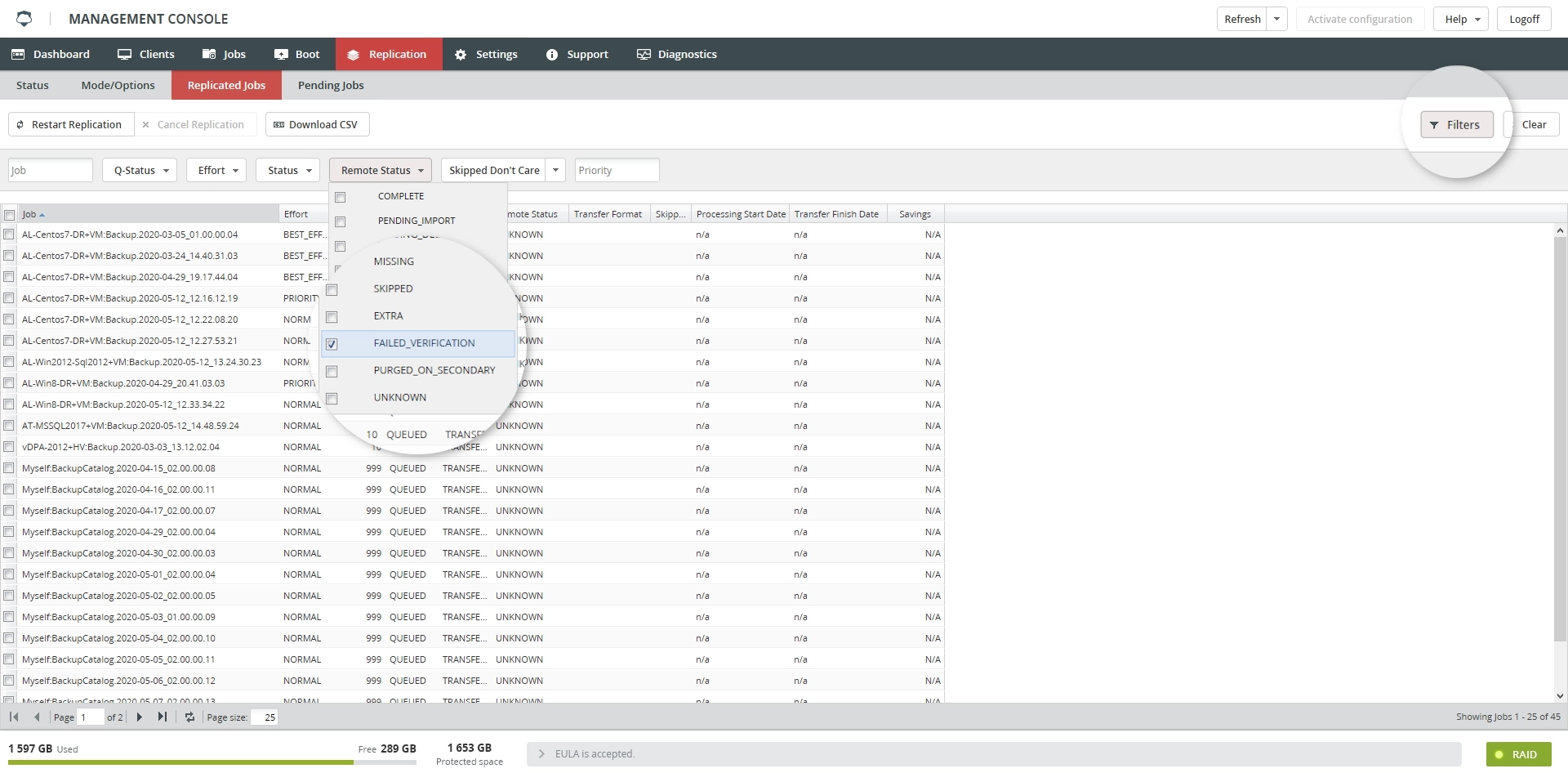This screenshot has height=773, width=1568.
Task: Select the Replicated Jobs sub-tab
Action: (x=226, y=85)
